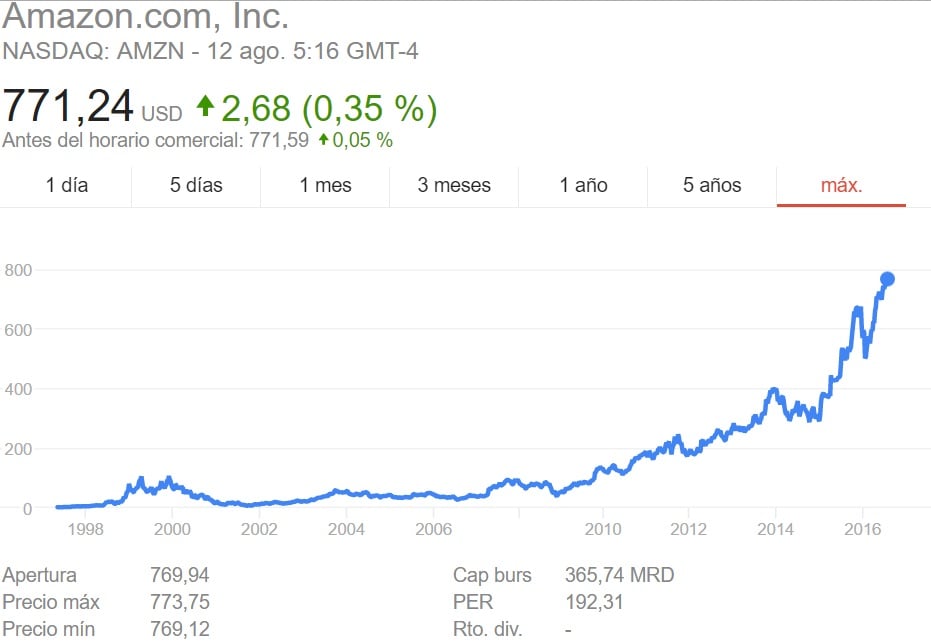Click the 771,24 current price
This screenshot has width=931, height=642.
coord(68,106)
